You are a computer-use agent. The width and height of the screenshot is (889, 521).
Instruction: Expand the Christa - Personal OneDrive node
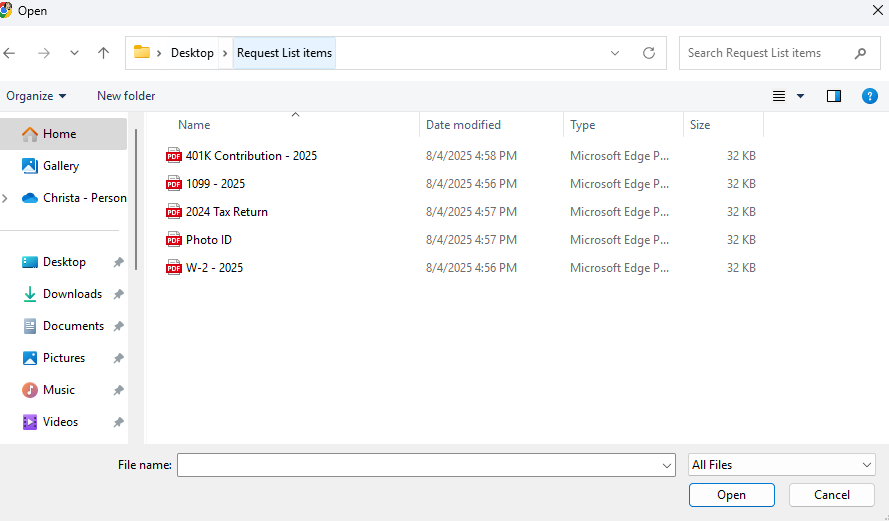point(5,198)
